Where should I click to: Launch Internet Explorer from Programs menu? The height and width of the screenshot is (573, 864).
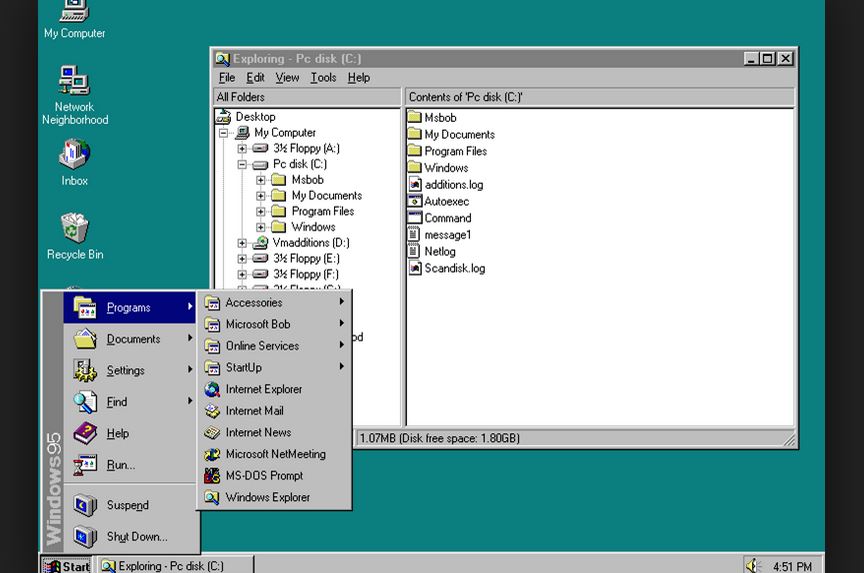[263, 389]
